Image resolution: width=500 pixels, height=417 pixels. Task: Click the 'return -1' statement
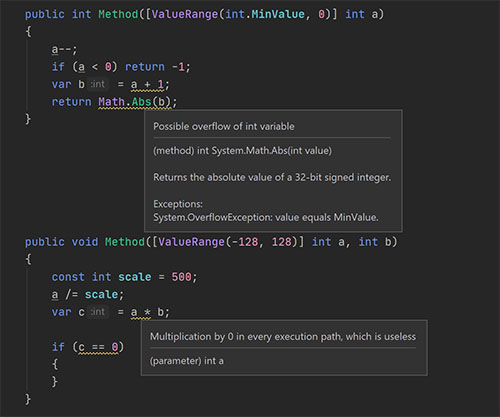[158, 67]
